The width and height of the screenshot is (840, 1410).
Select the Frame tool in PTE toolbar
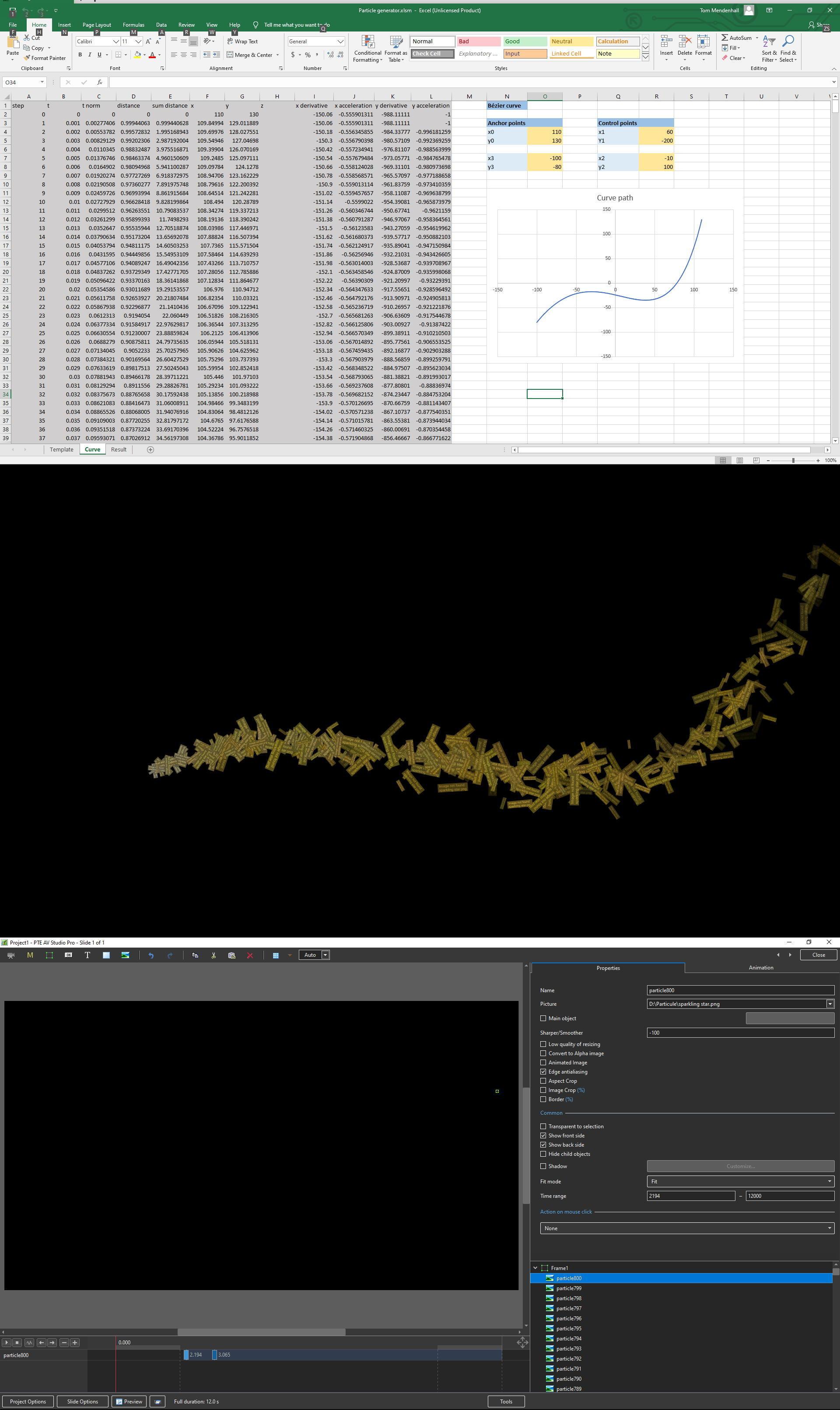49,955
